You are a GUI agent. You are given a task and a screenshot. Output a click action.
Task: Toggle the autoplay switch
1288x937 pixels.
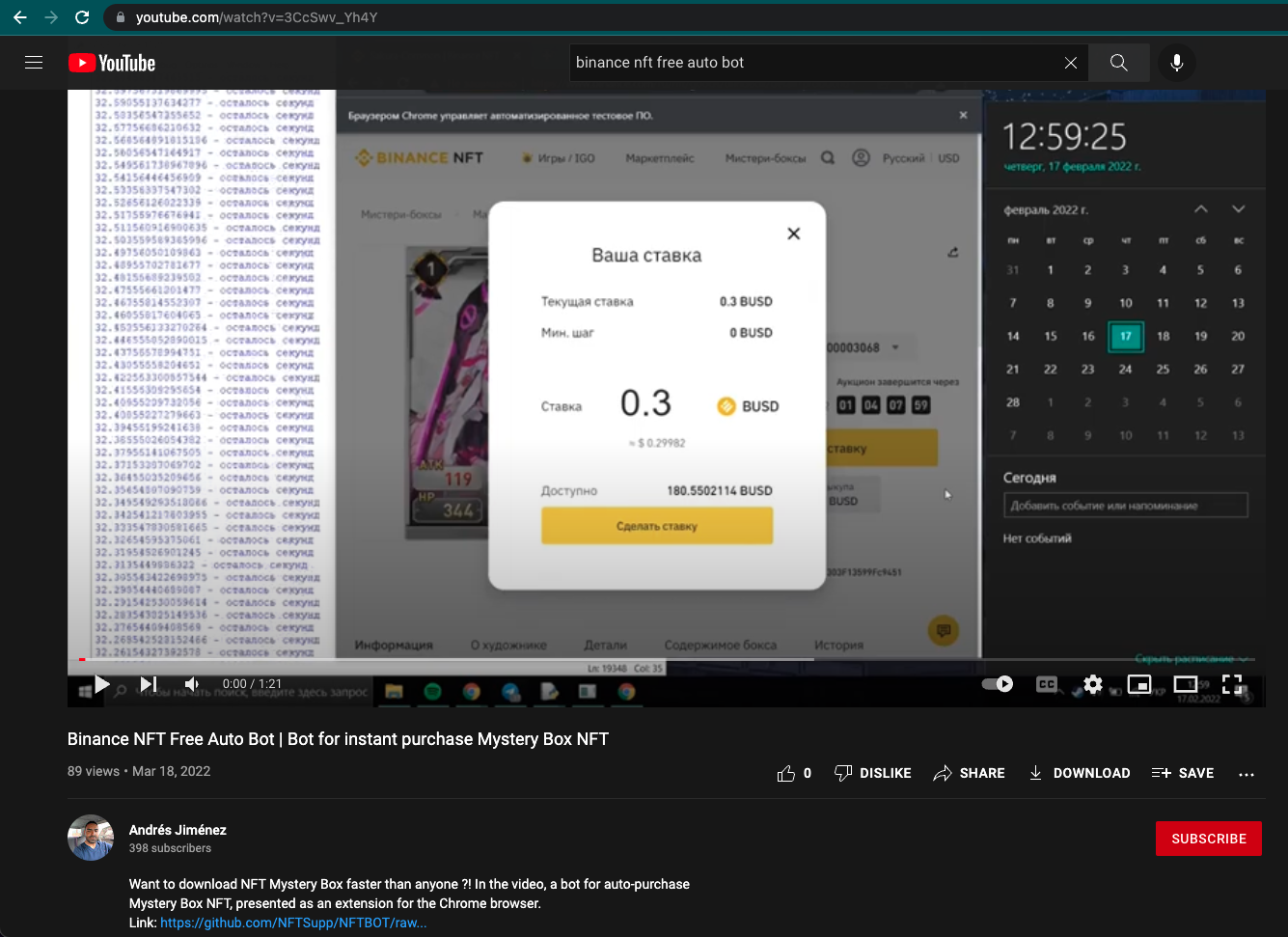(x=998, y=684)
